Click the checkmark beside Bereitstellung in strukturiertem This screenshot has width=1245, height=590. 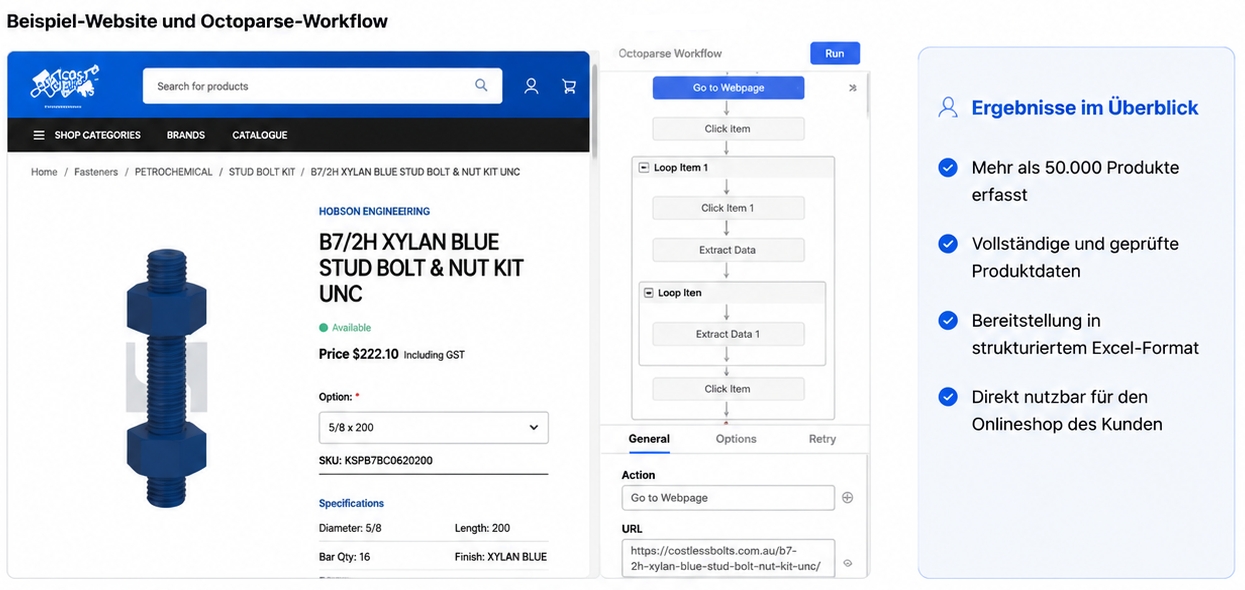(x=948, y=321)
